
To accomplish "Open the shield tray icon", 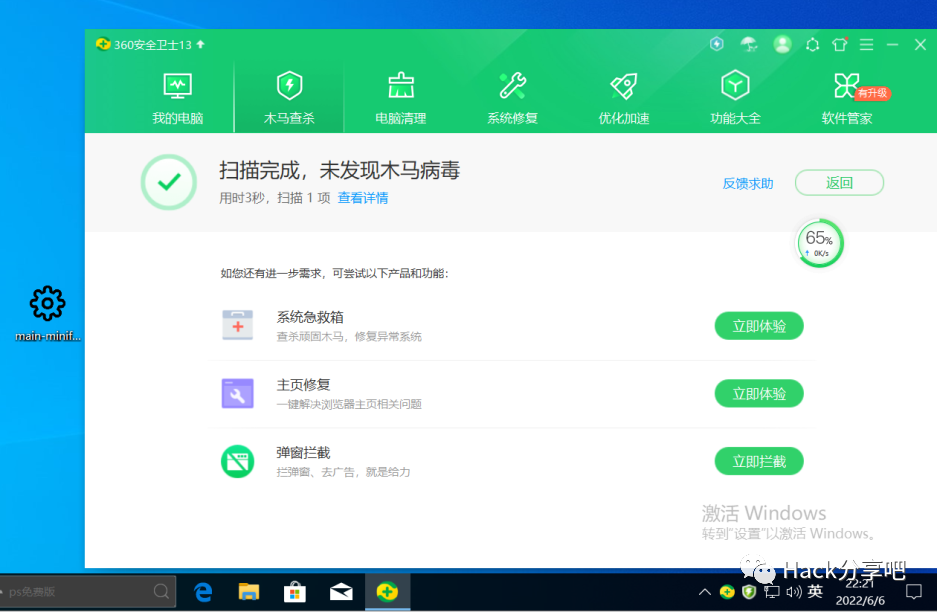I will click(x=749, y=592).
